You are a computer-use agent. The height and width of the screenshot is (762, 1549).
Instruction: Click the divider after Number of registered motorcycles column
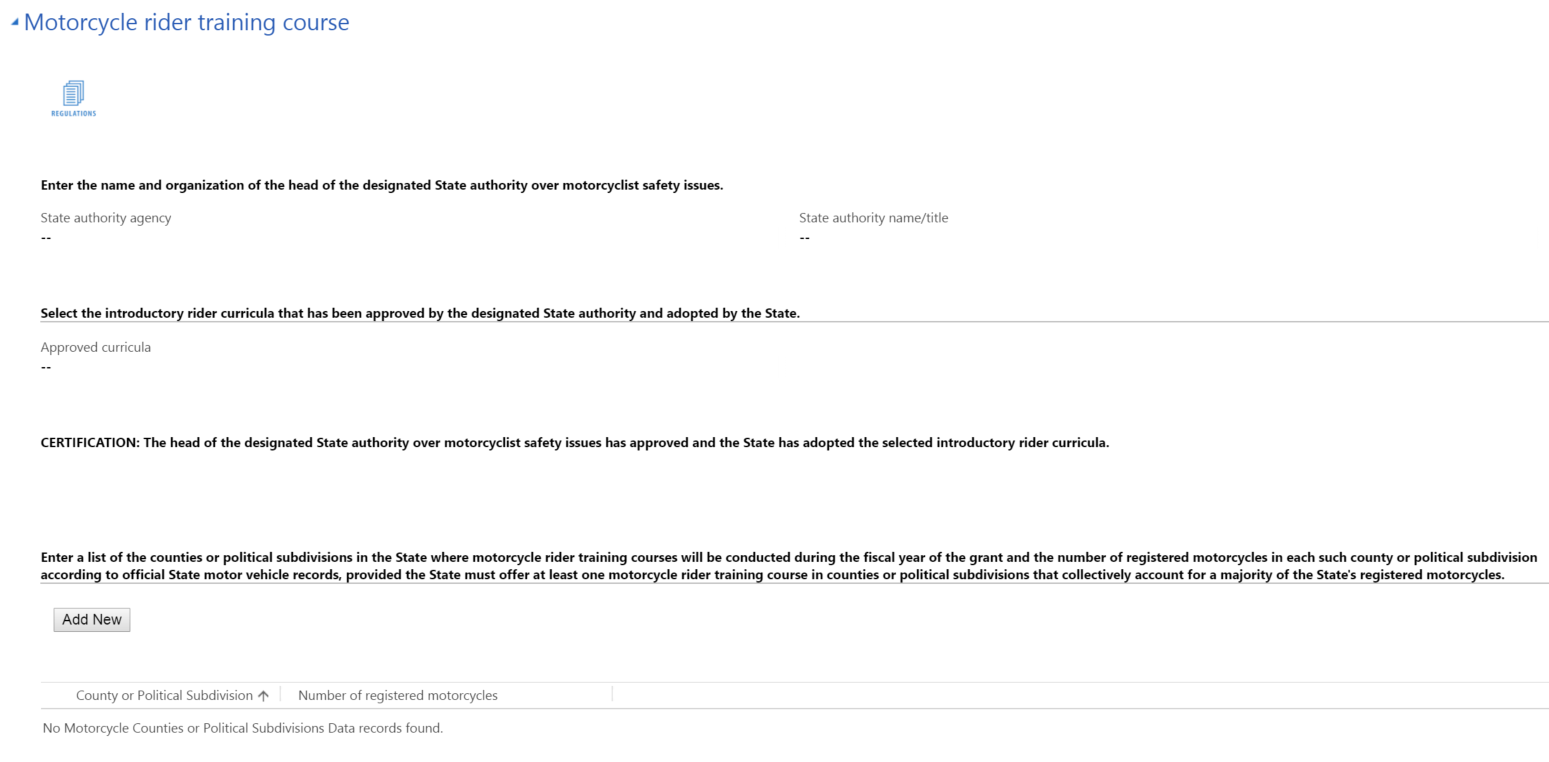[612, 694]
